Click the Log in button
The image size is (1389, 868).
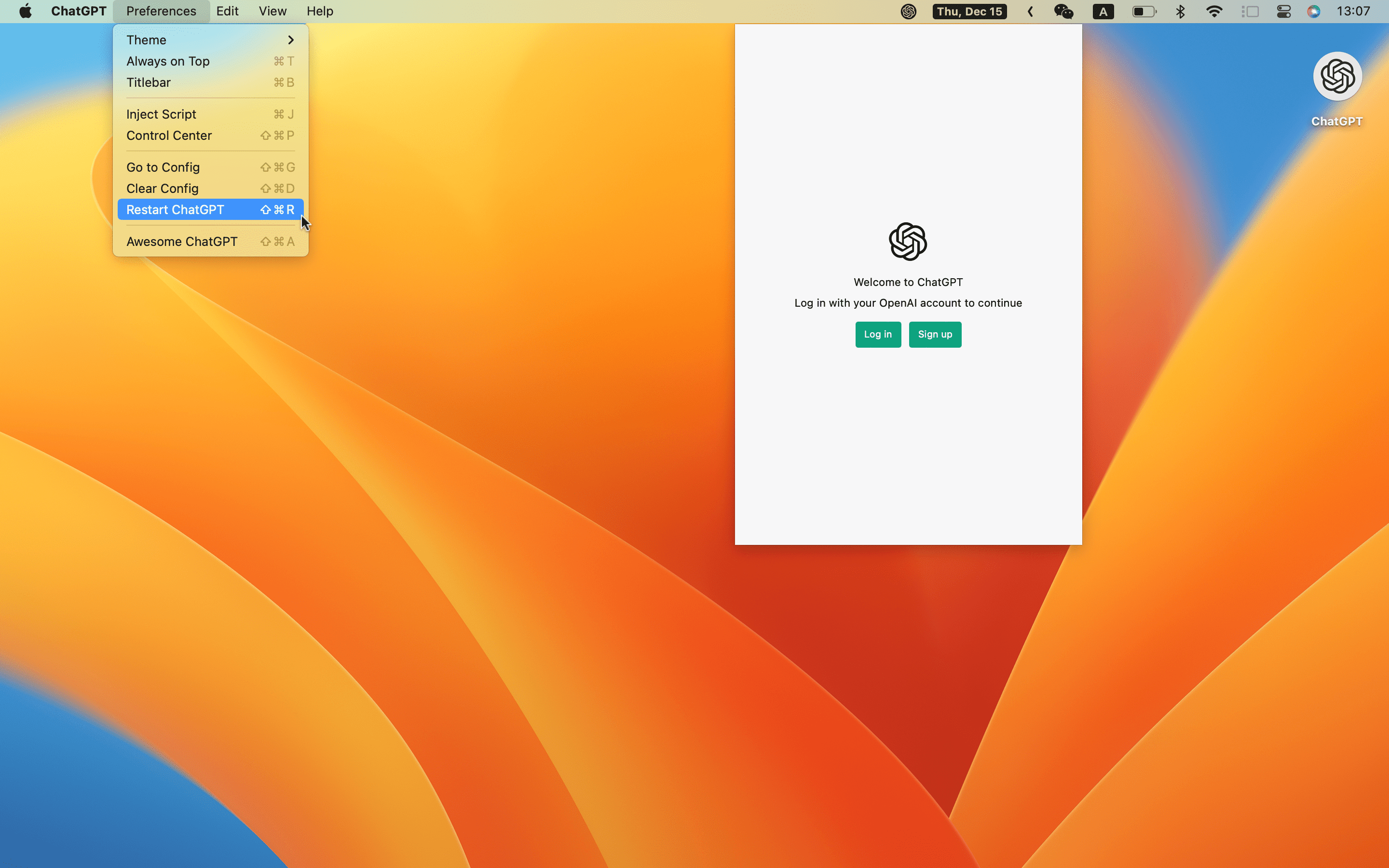(878, 334)
